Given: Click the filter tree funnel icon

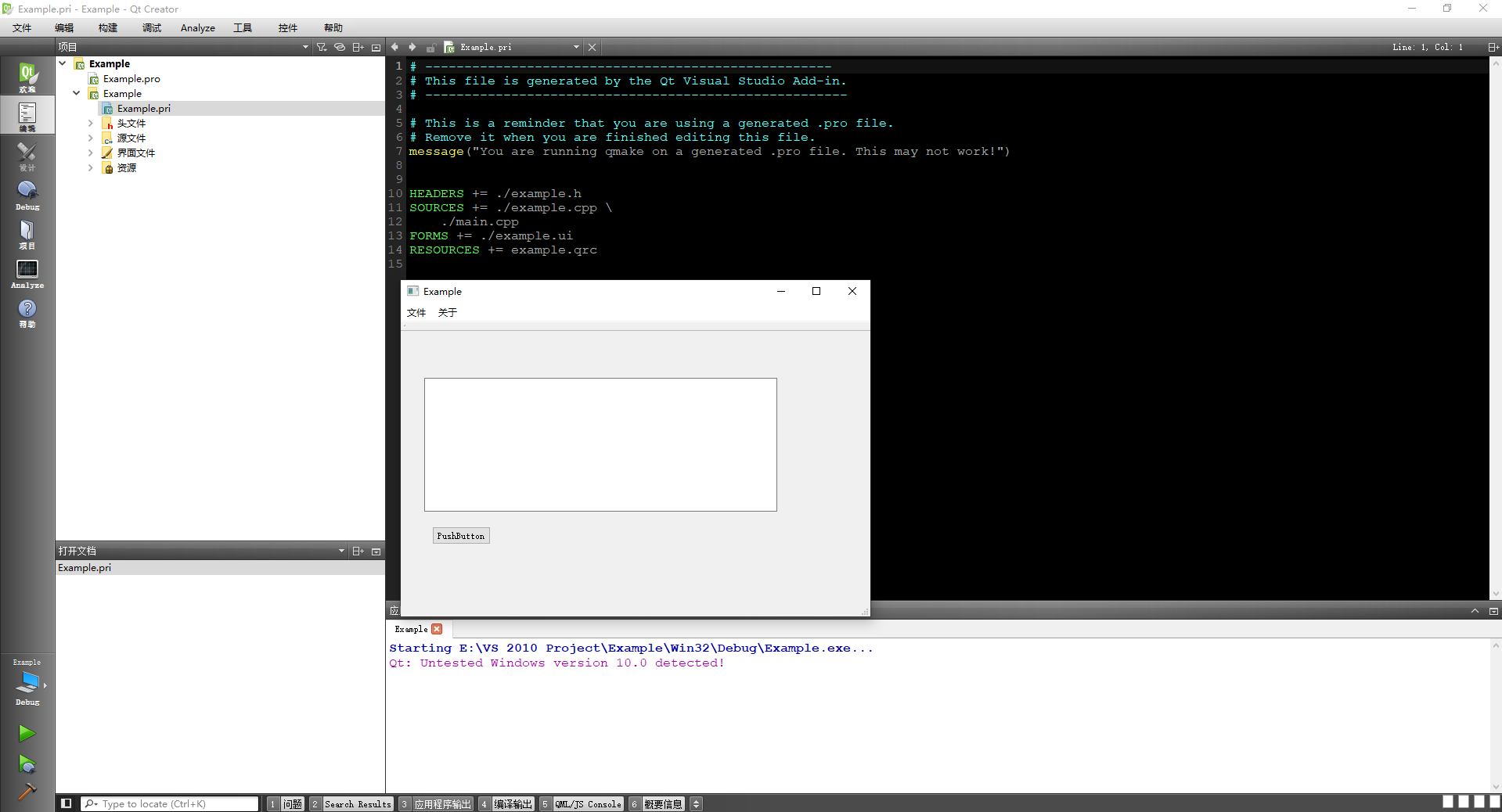Looking at the screenshot, I should [321, 47].
